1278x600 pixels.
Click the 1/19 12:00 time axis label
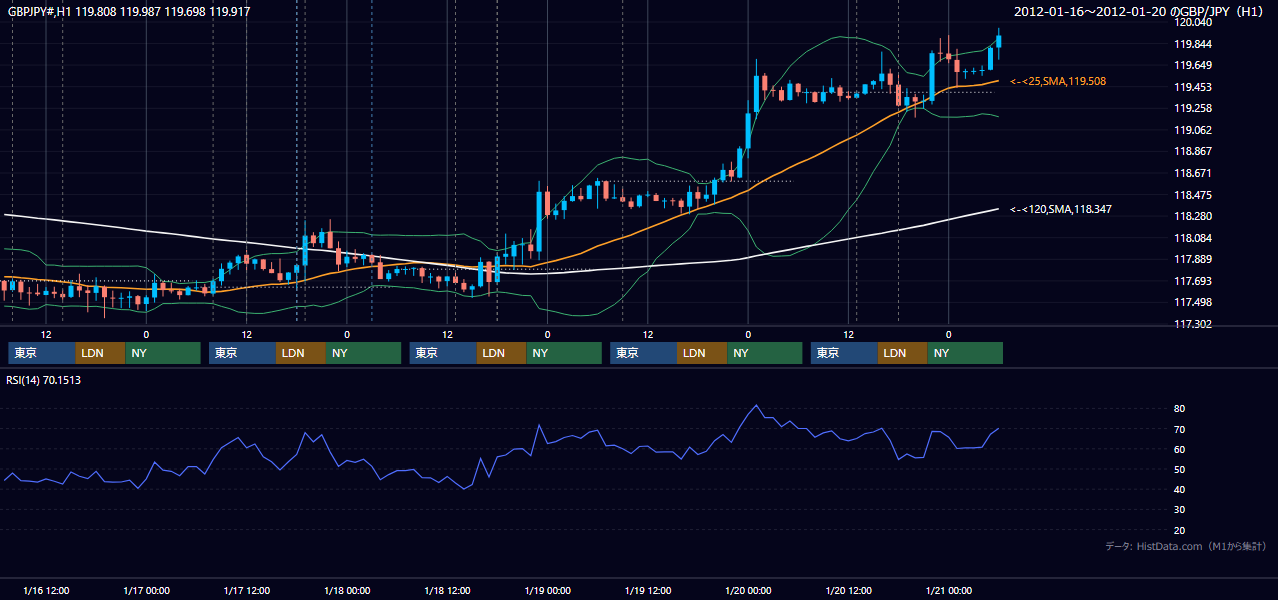coord(648,591)
